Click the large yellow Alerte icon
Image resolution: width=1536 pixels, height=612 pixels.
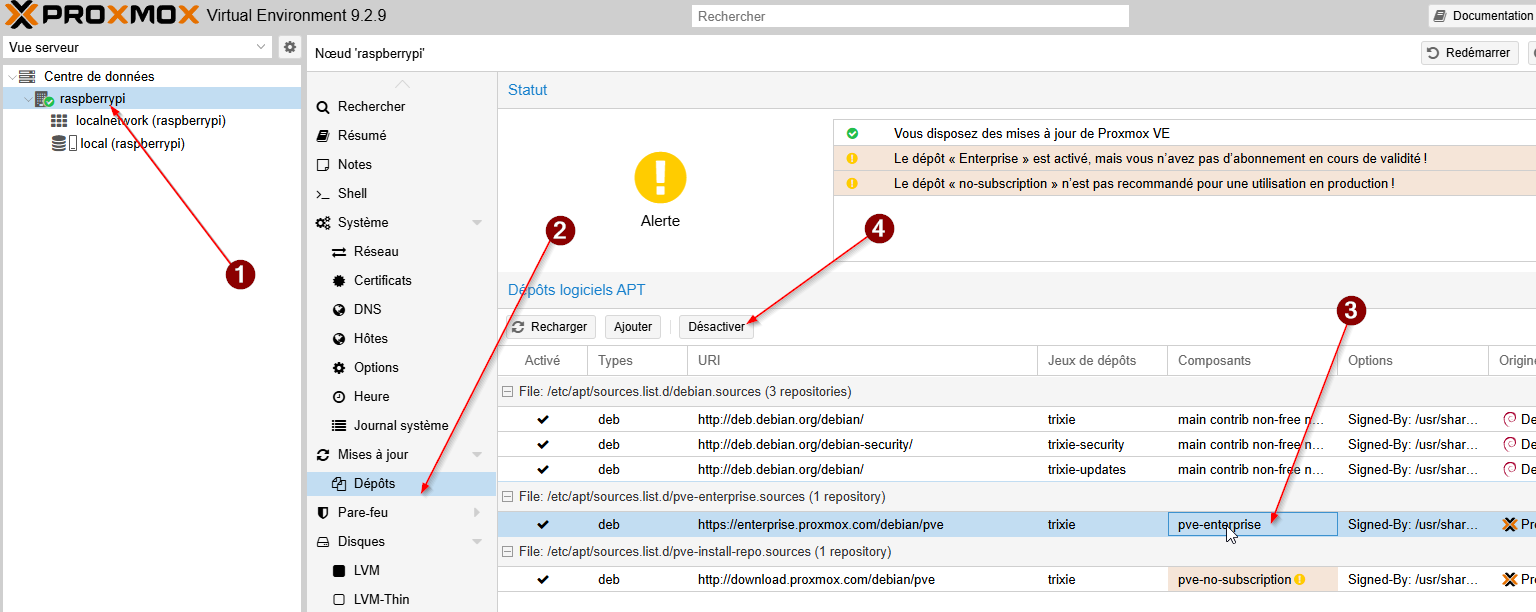coord(660,177)
